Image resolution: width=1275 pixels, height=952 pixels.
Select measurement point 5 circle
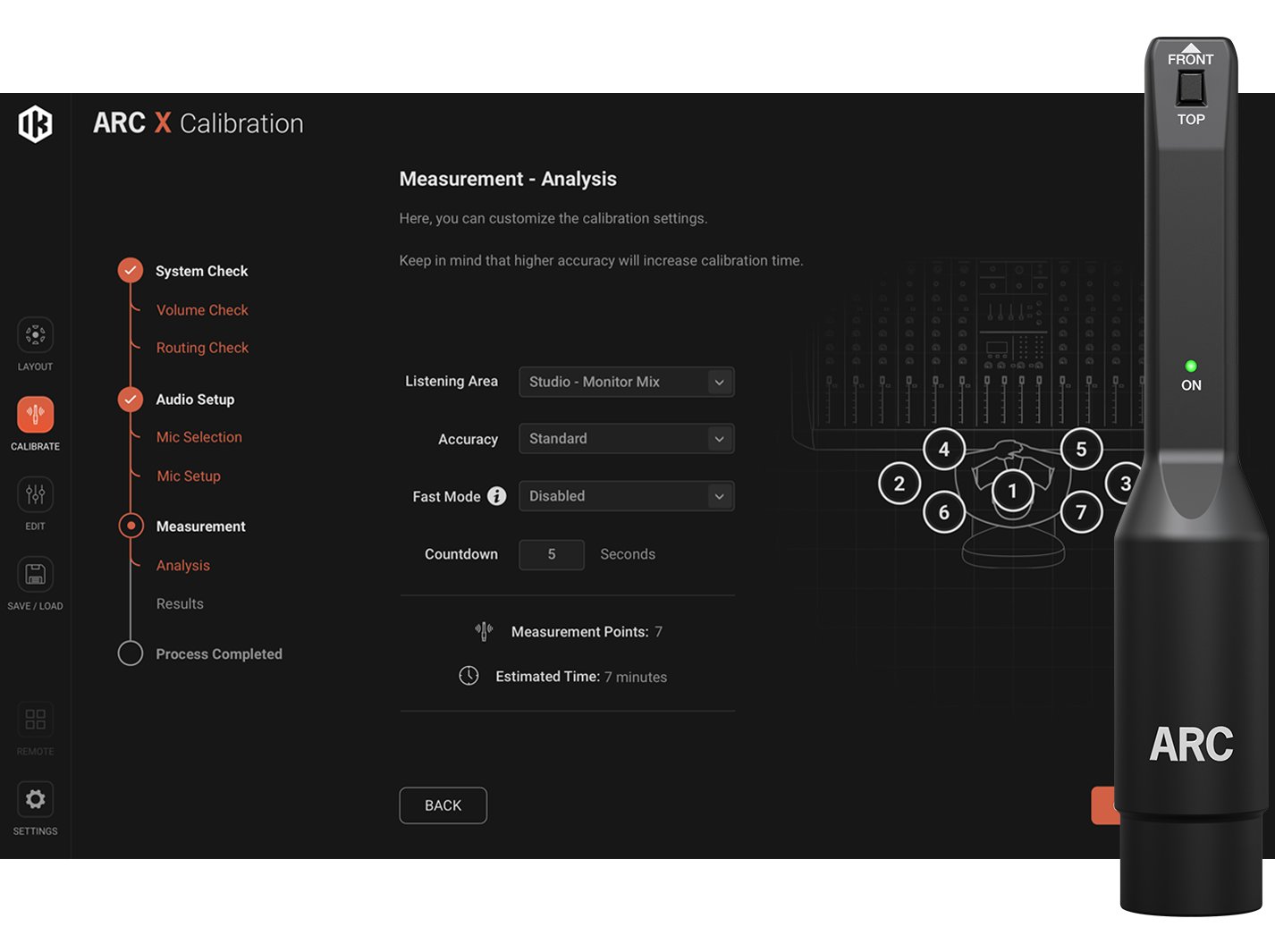(1081, 449)
